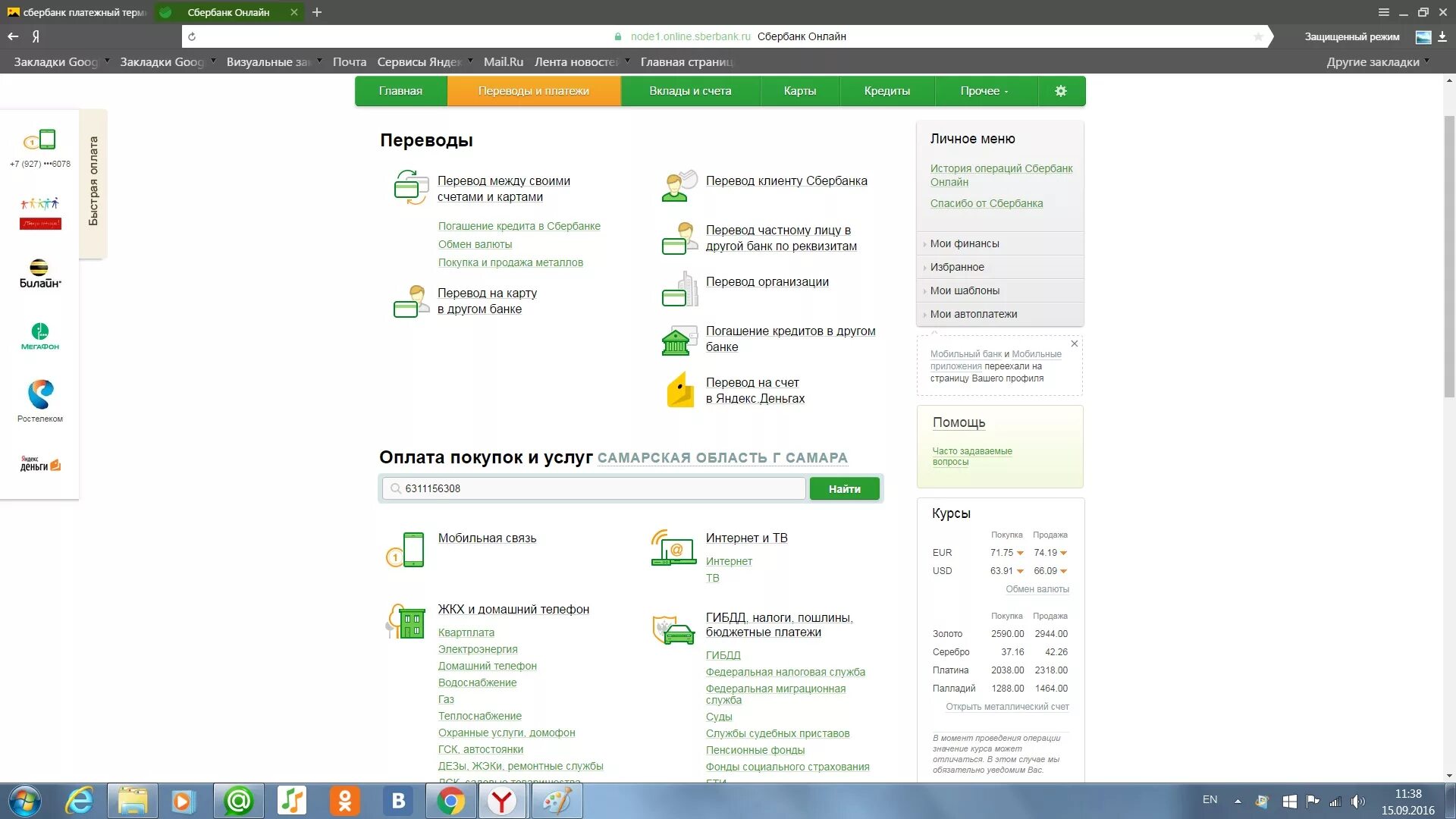Click the Найти search button
This screenshot has height=819, width=1456.
[x=844, y=488]
